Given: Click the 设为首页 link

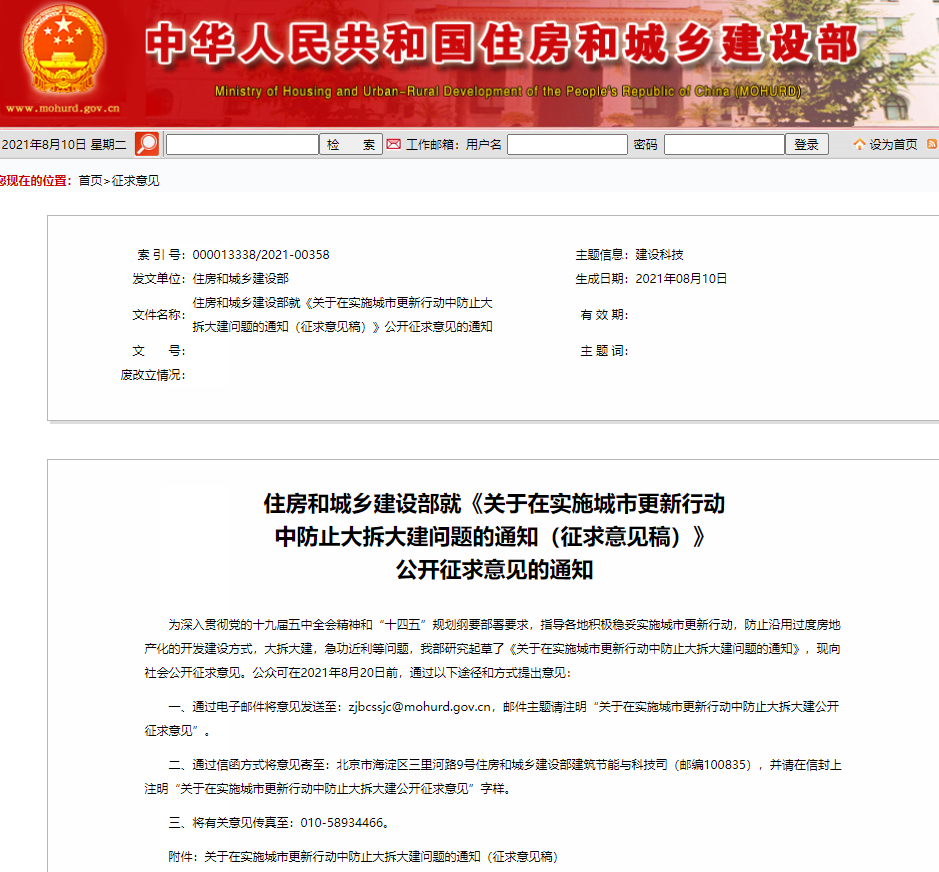Looking at the screenshot, I should coord(893,144).
